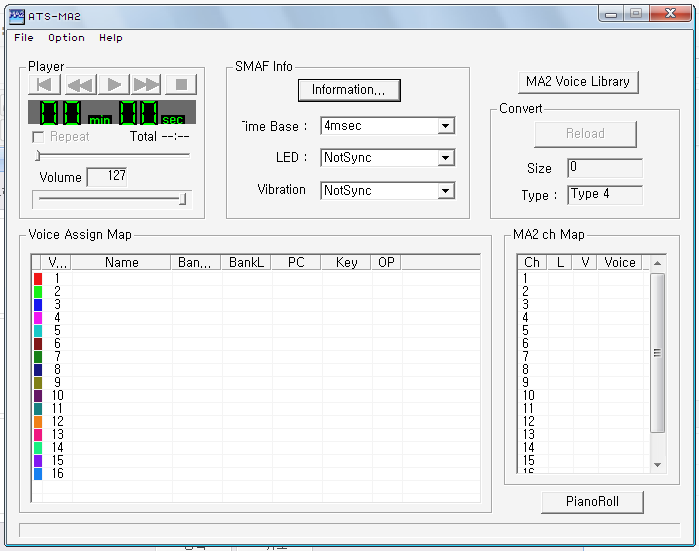Click the magenta swatch for voice row 4
Screen dimensions: 699x551
tap(38, 317)
